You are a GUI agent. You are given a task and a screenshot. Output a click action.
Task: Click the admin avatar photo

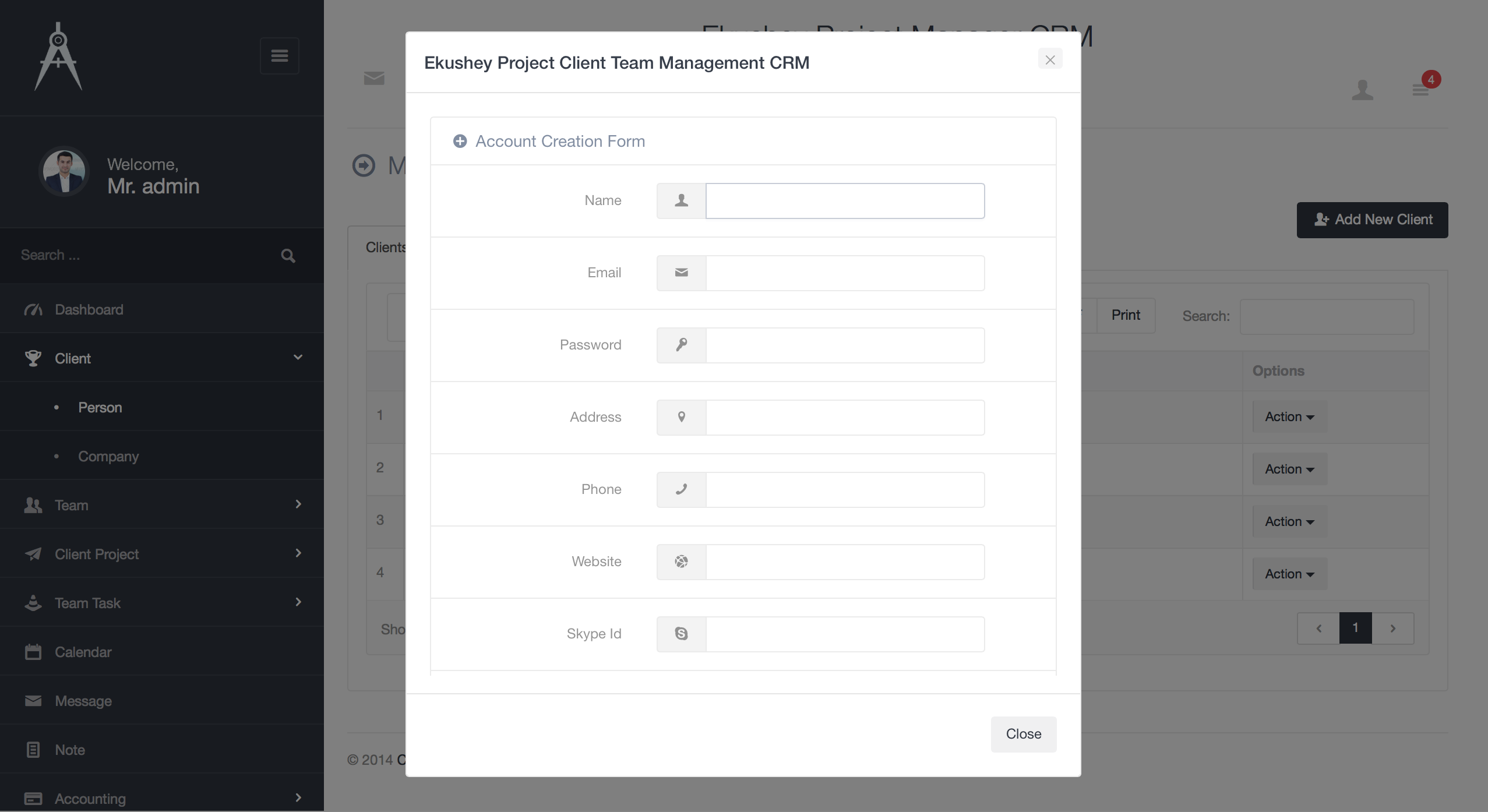click(64, 172)
